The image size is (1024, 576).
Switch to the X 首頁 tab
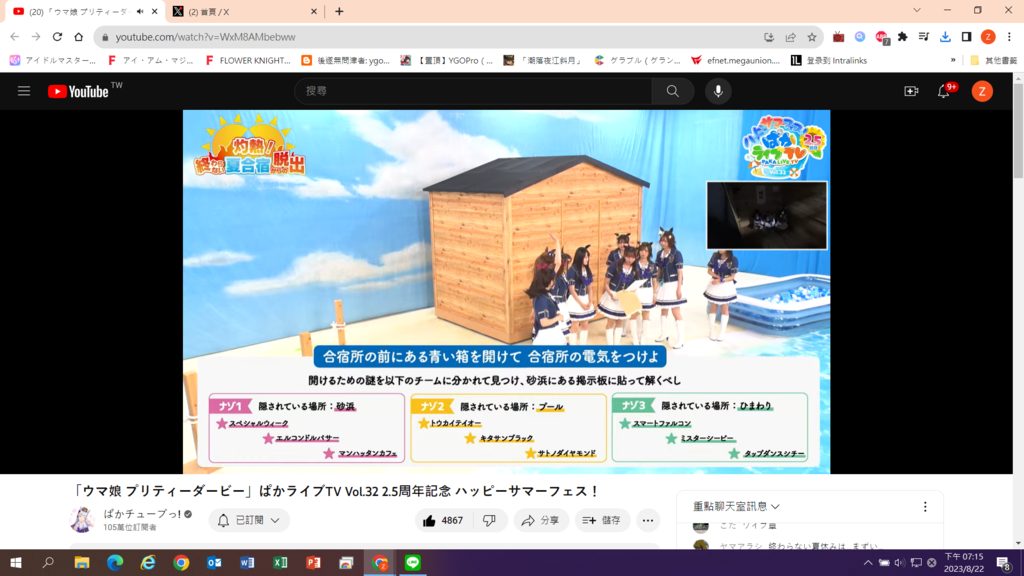coord(244,12)
